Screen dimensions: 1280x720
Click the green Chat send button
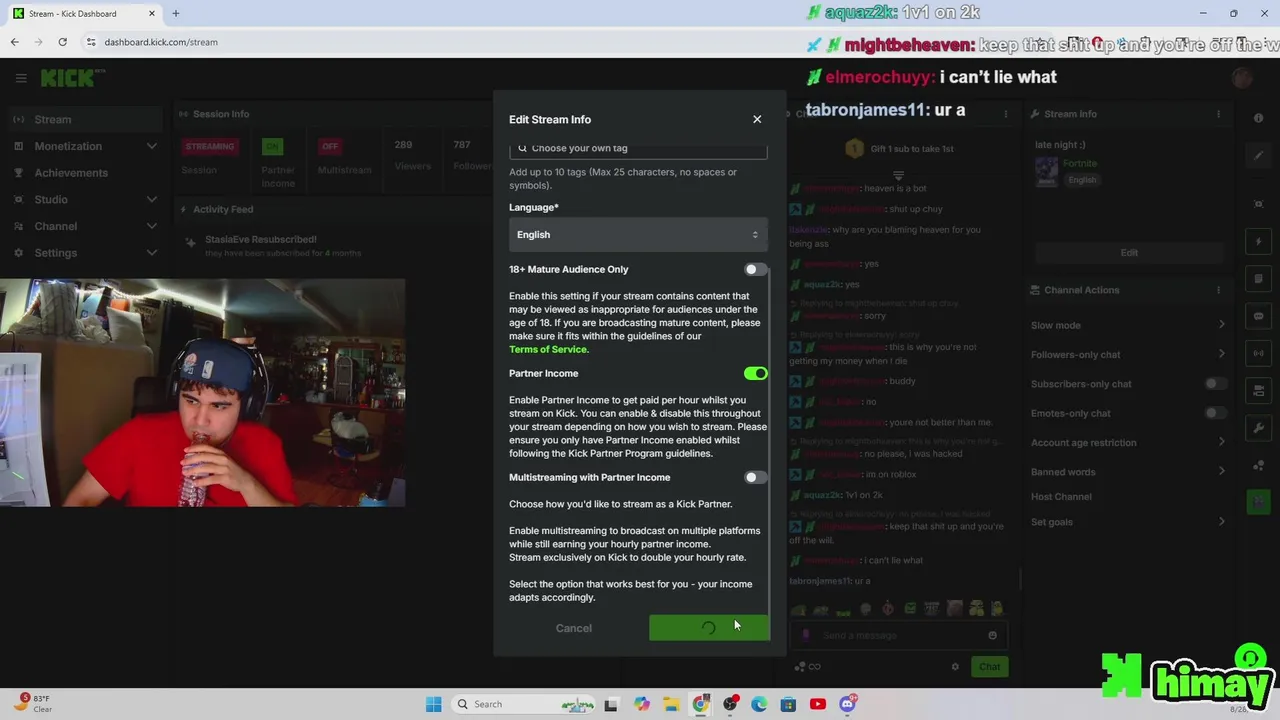coord(989,667)
